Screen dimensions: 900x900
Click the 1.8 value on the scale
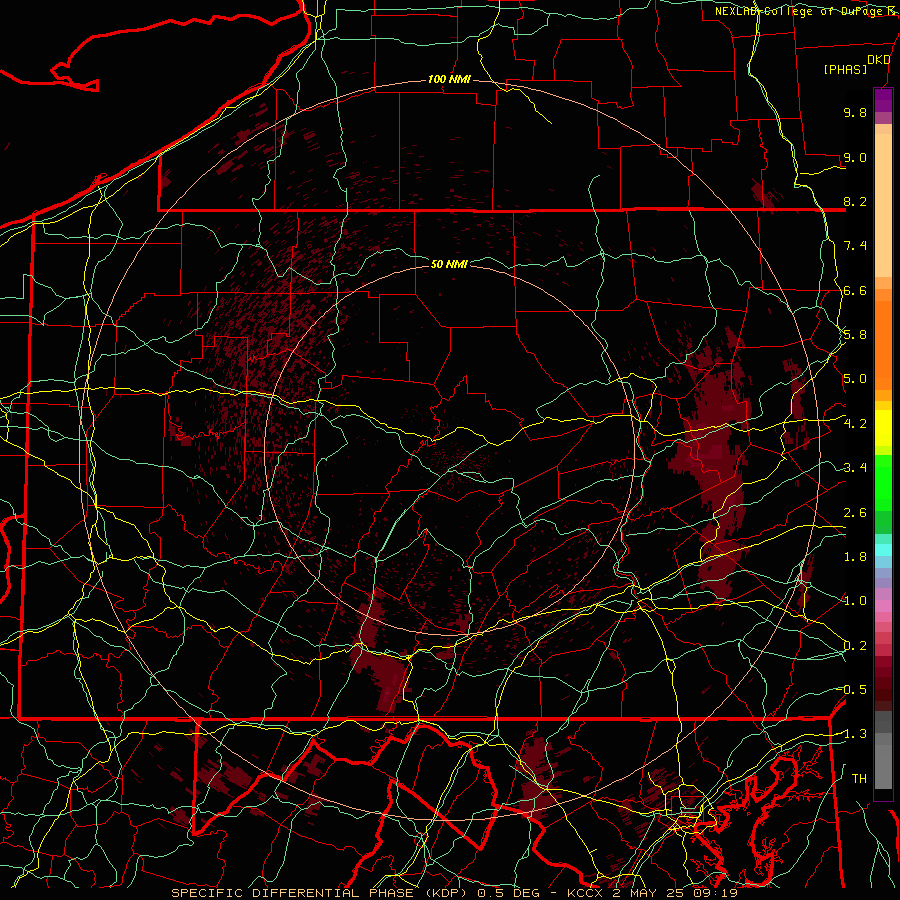(855, 557)
